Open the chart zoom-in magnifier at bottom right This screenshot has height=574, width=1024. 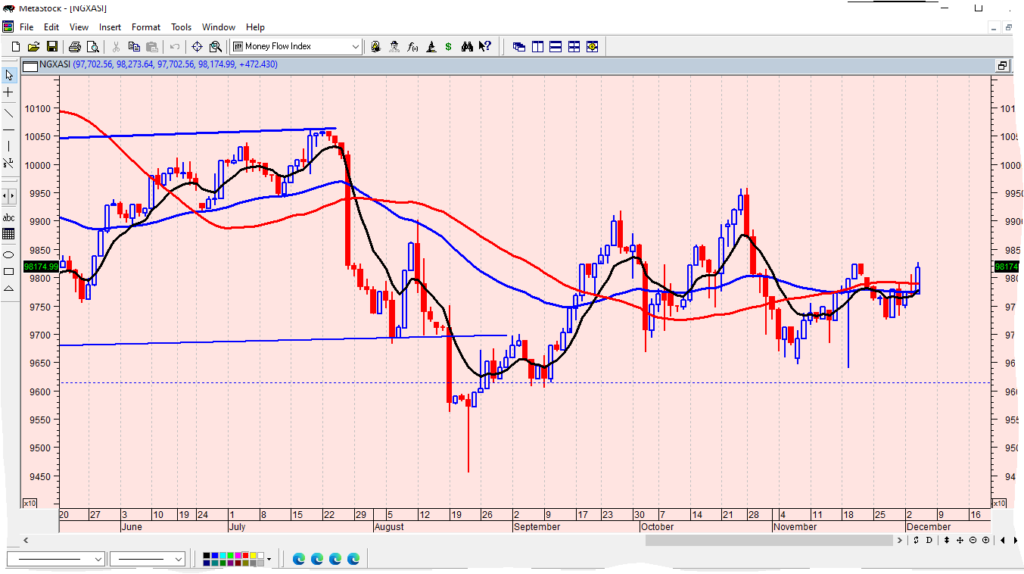click(986, 540)
